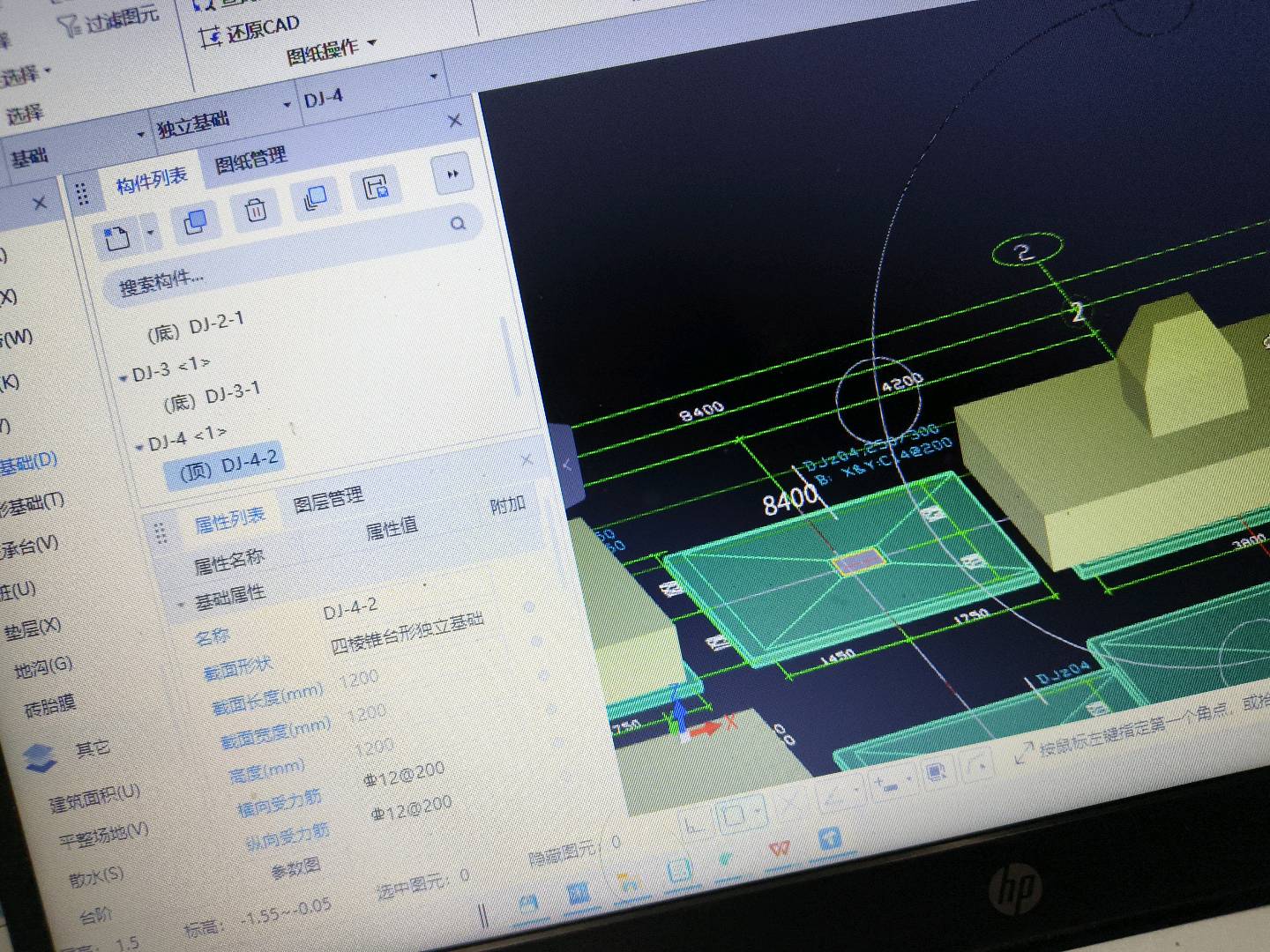Click the 高度(mm) property row
Image resolution: width=1270 pixels, height=952 pixels.
[x=311, y=761]
